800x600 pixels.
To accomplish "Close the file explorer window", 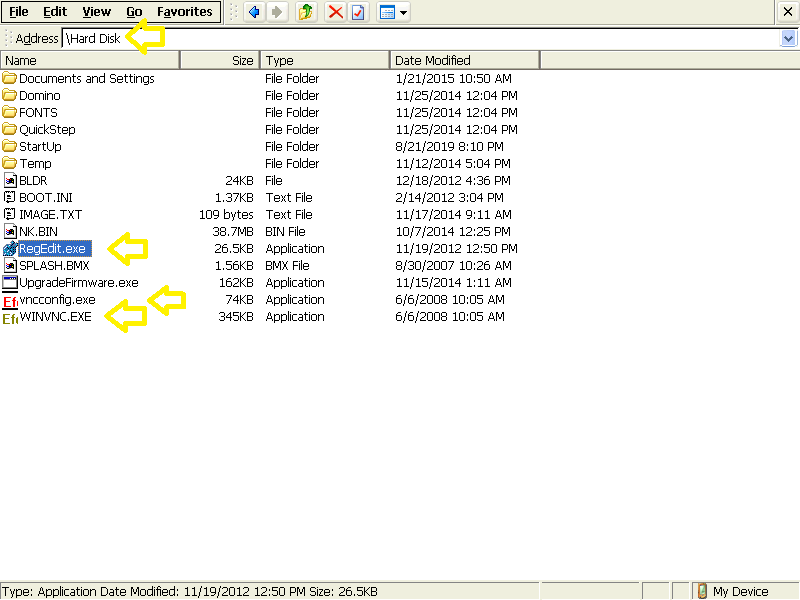I will pos(787,12).
